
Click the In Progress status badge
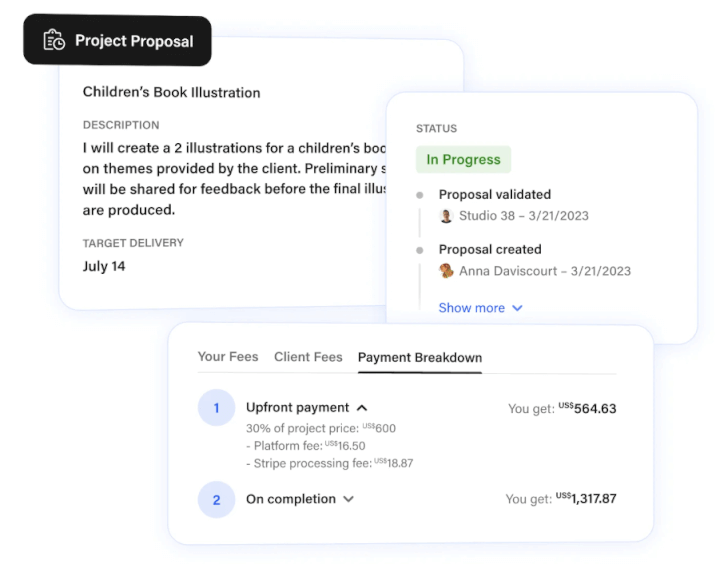coord(463,159)
